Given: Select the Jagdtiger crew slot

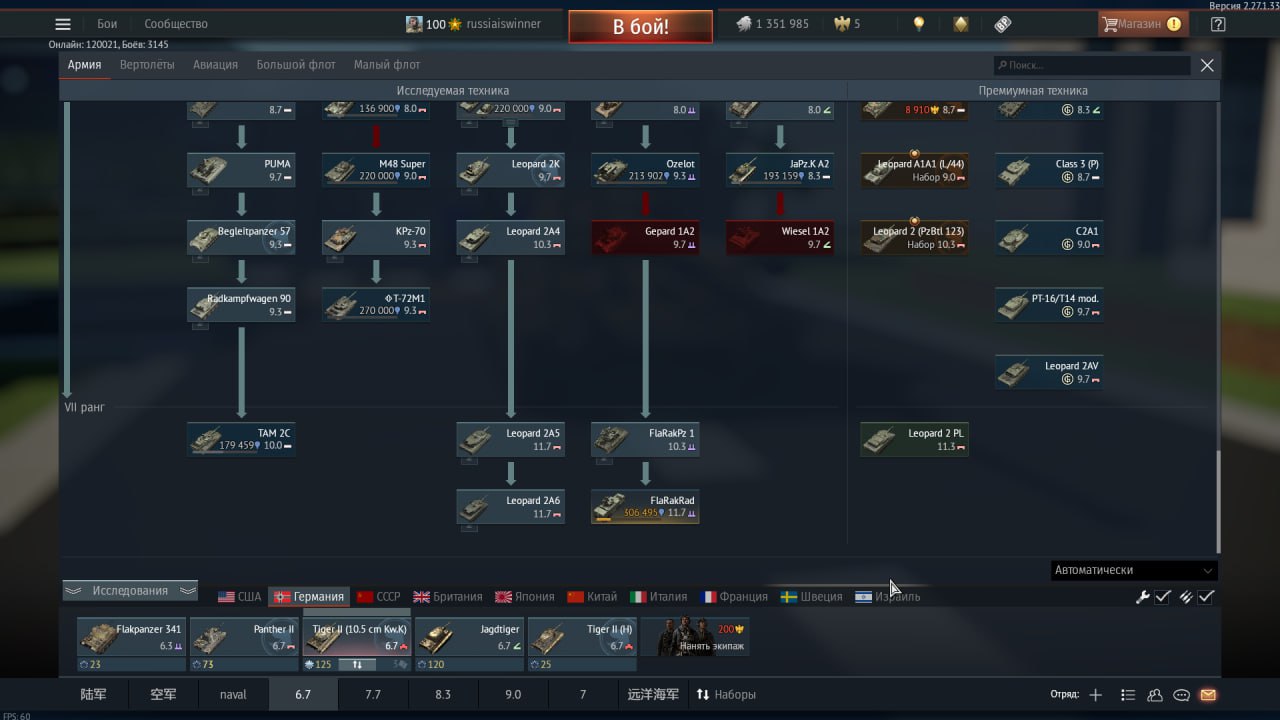Looking at the screenshot, I should [469, 644].
